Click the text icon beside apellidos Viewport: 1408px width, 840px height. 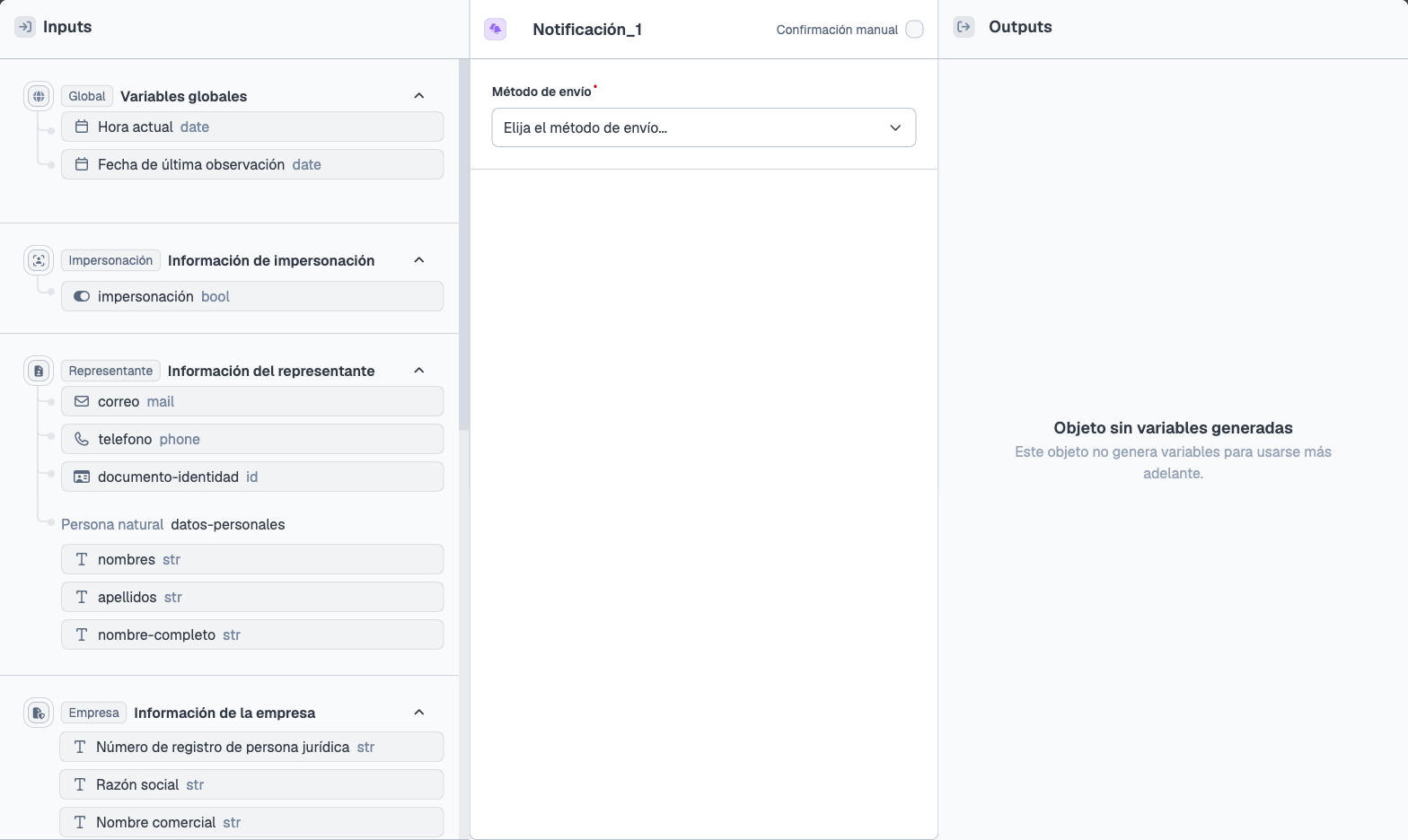point(82,597)
